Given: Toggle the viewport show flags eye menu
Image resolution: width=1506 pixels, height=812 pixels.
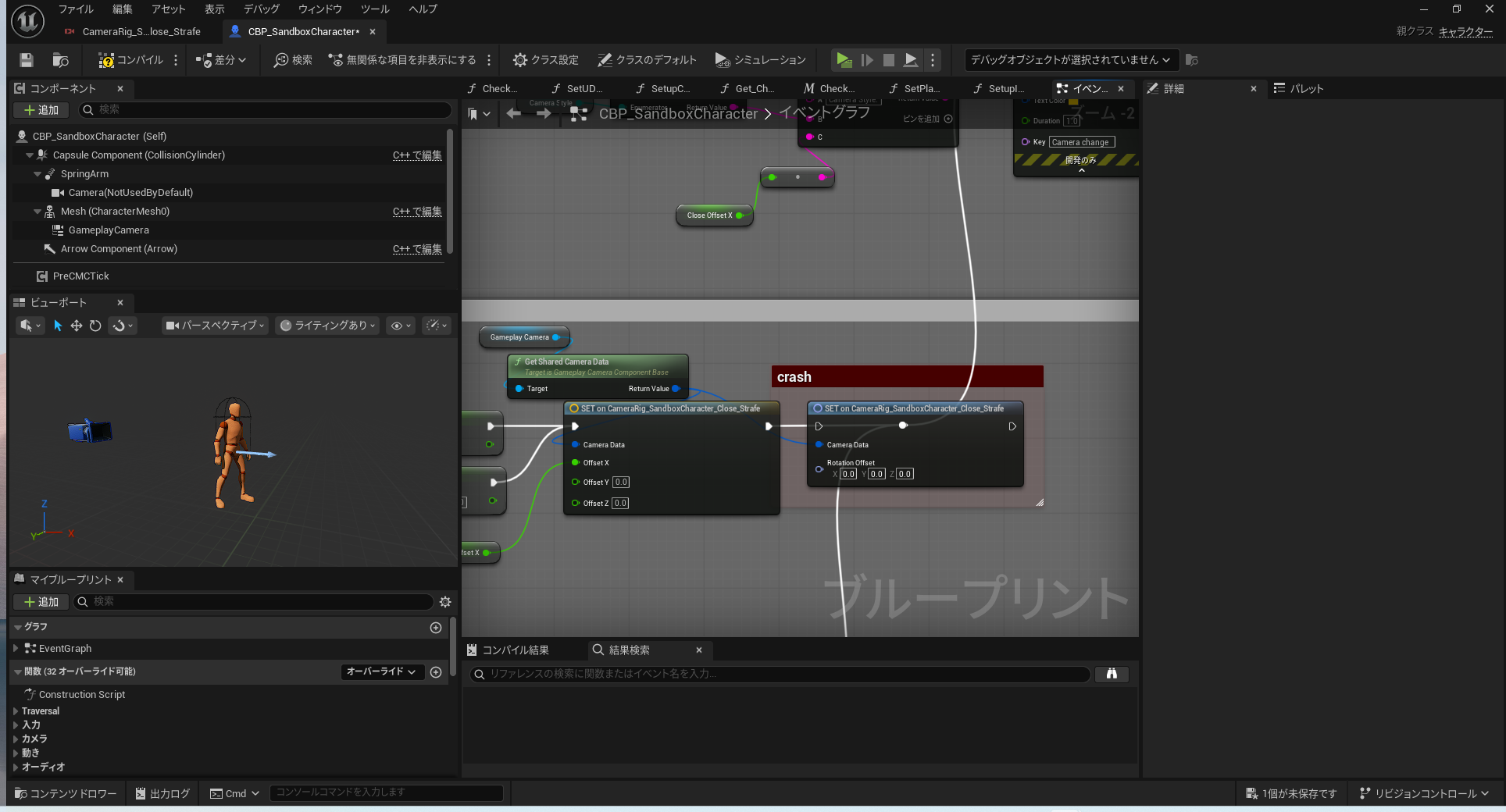Looking at the screenshot, I should (401, 326).
